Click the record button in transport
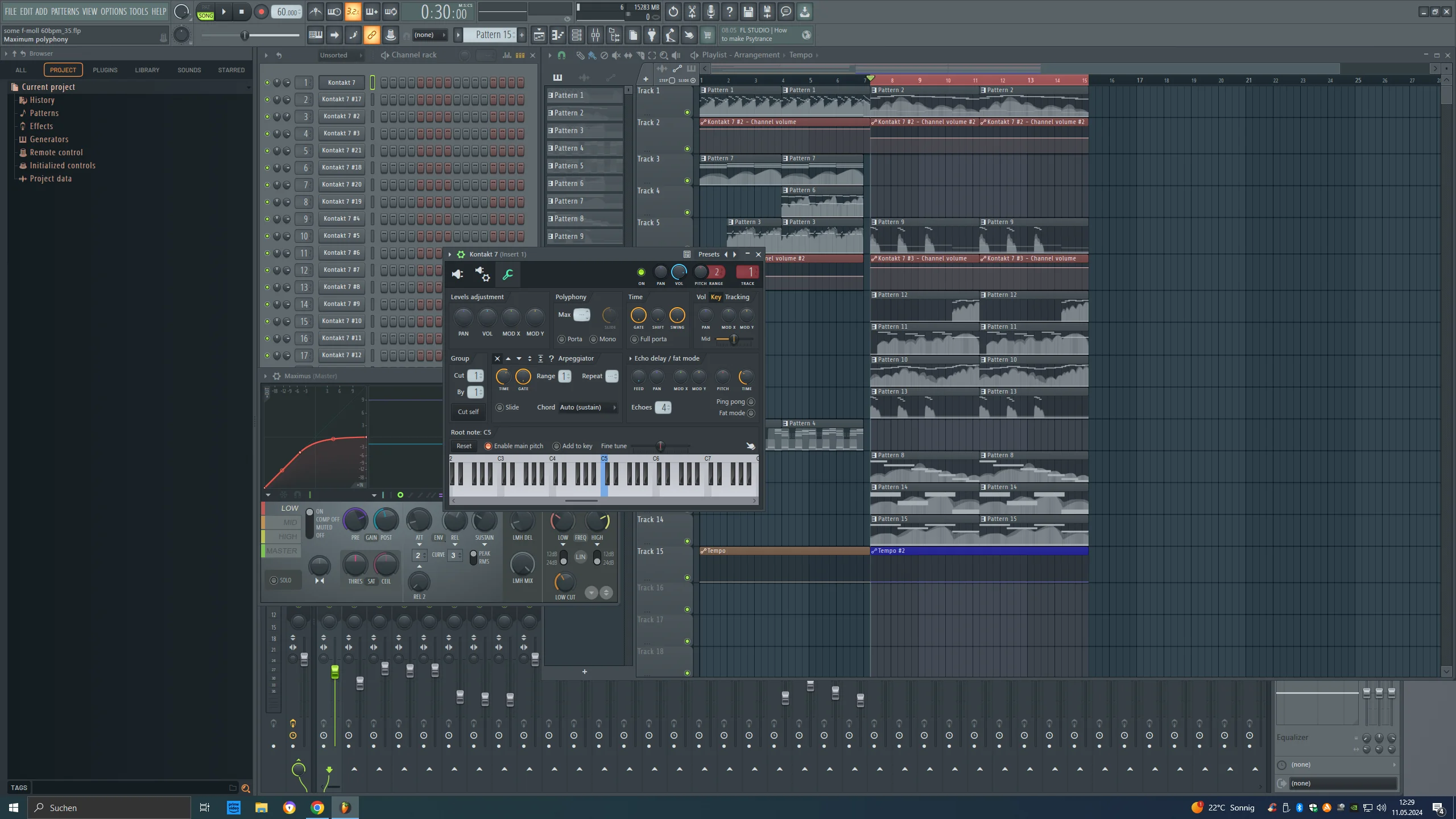 click(261, 12)
